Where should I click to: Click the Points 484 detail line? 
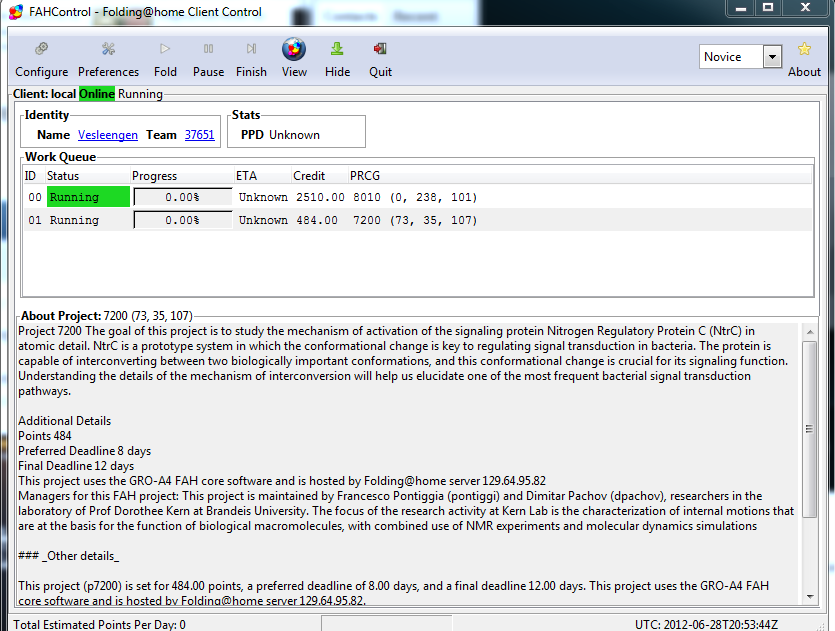(x=45, y=436)
